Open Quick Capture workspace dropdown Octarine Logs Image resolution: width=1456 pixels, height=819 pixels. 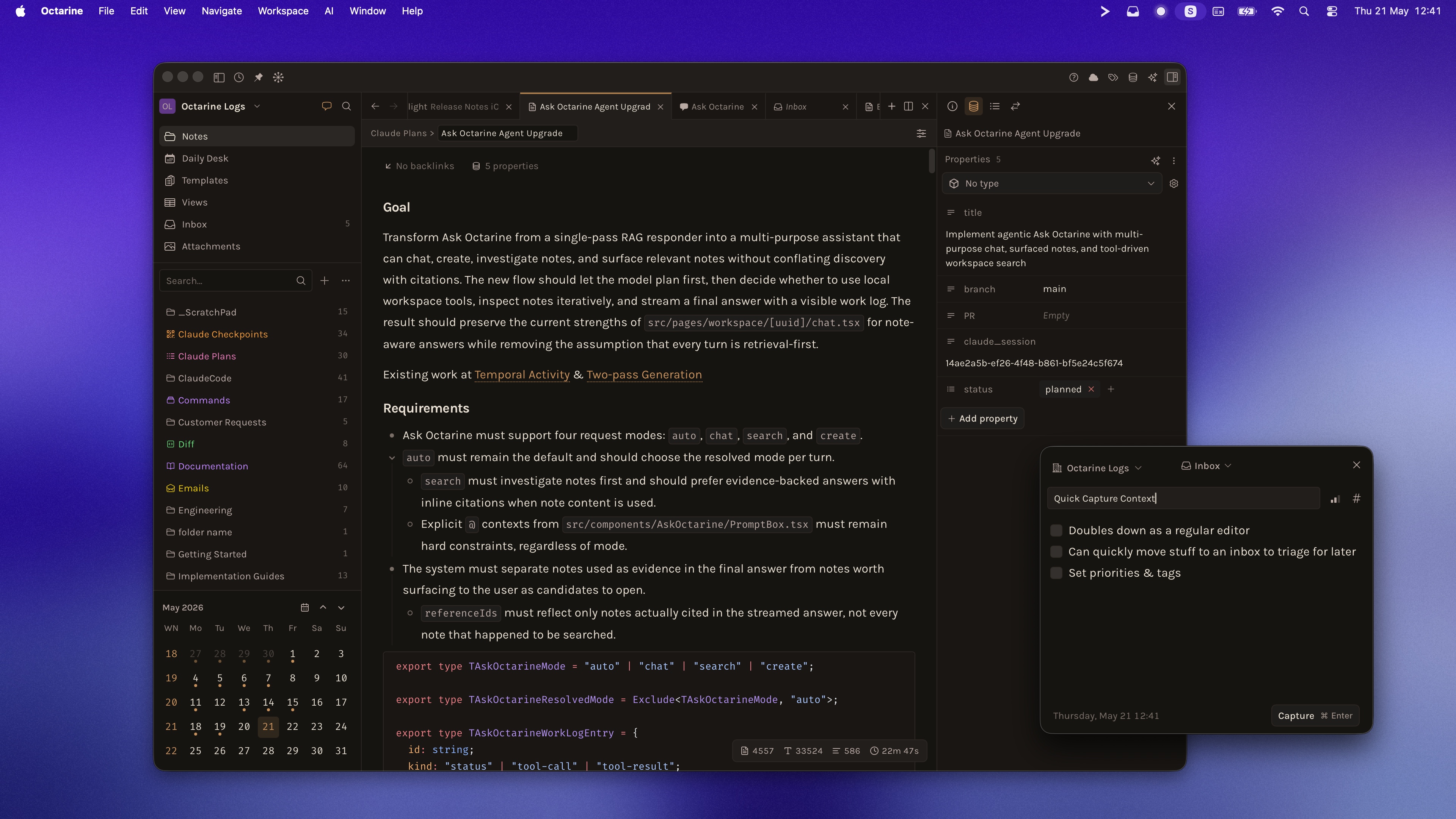tap(1097, 468)
